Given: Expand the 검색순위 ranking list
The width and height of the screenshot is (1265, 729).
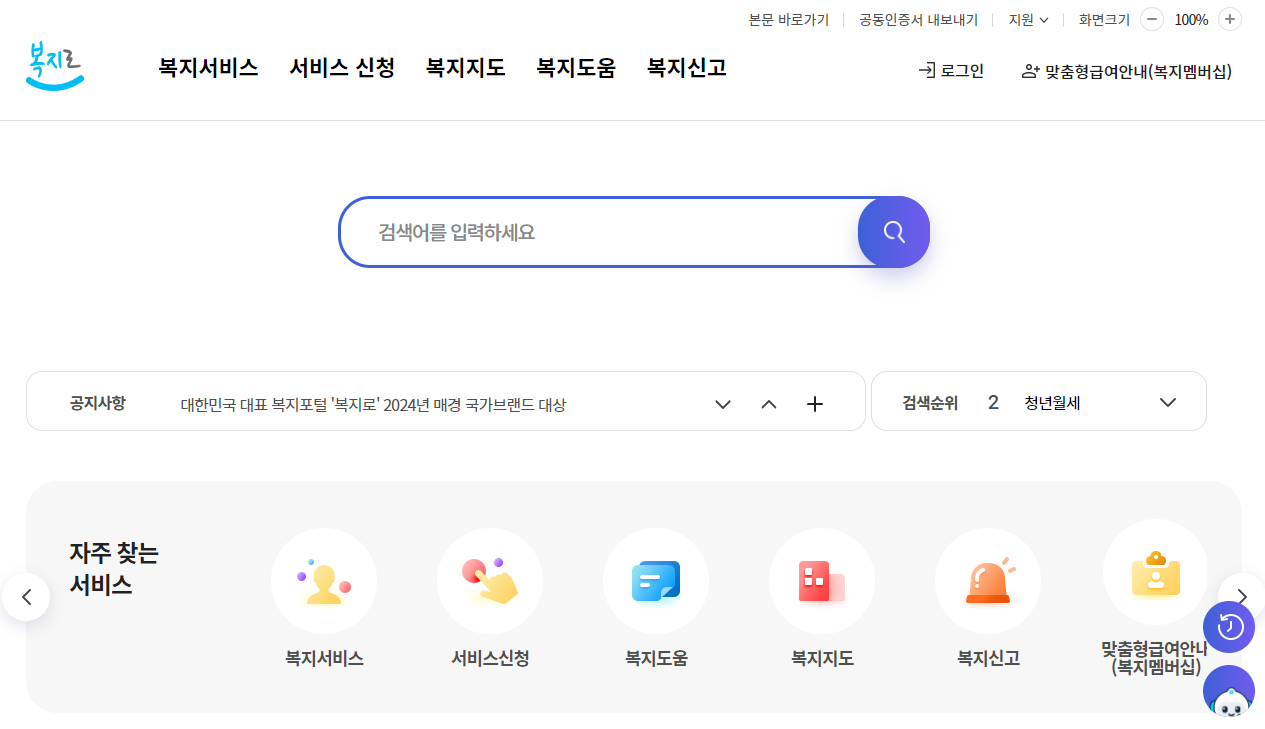Looking at the screenshot, I should click(1167, 402).
